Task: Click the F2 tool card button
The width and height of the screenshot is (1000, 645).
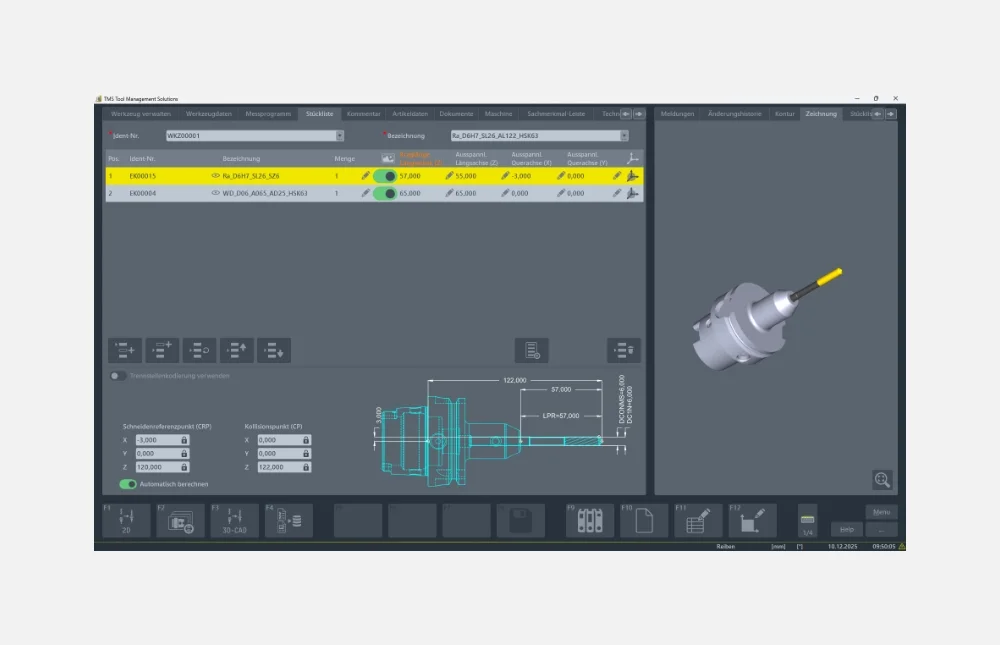Action: (181, 521)
